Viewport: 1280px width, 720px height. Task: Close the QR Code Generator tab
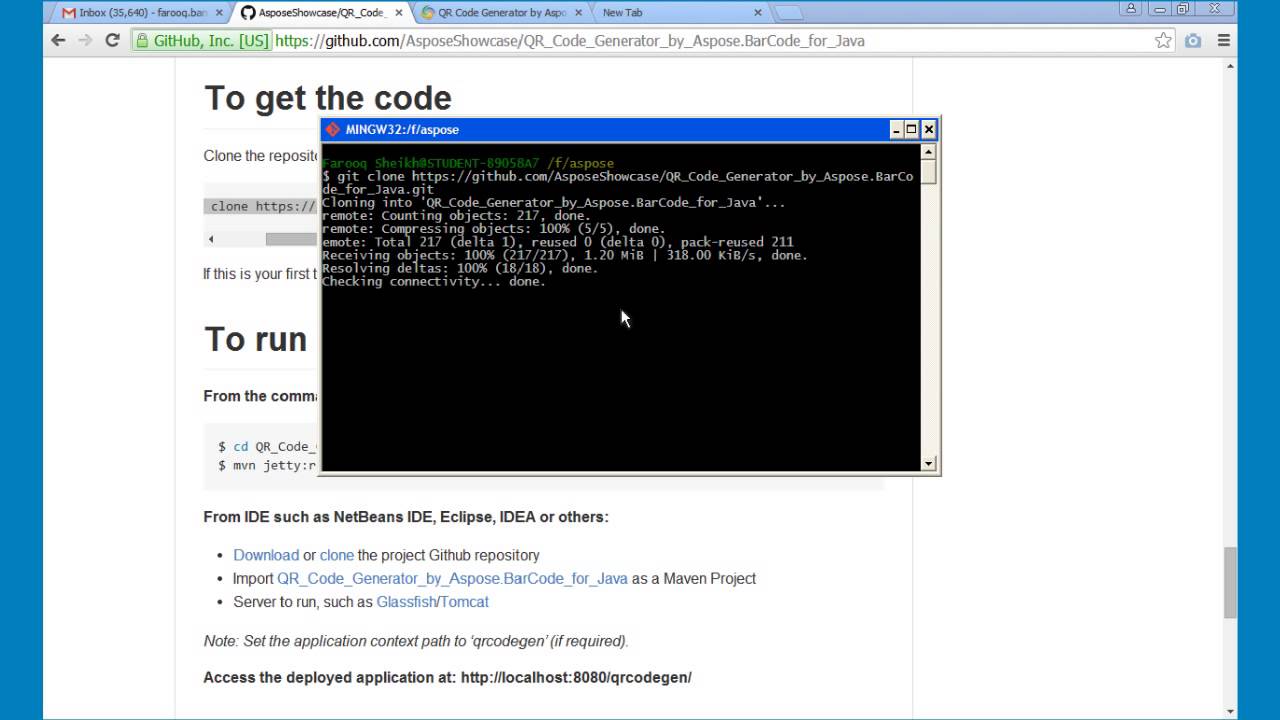[x=578, y=13]
